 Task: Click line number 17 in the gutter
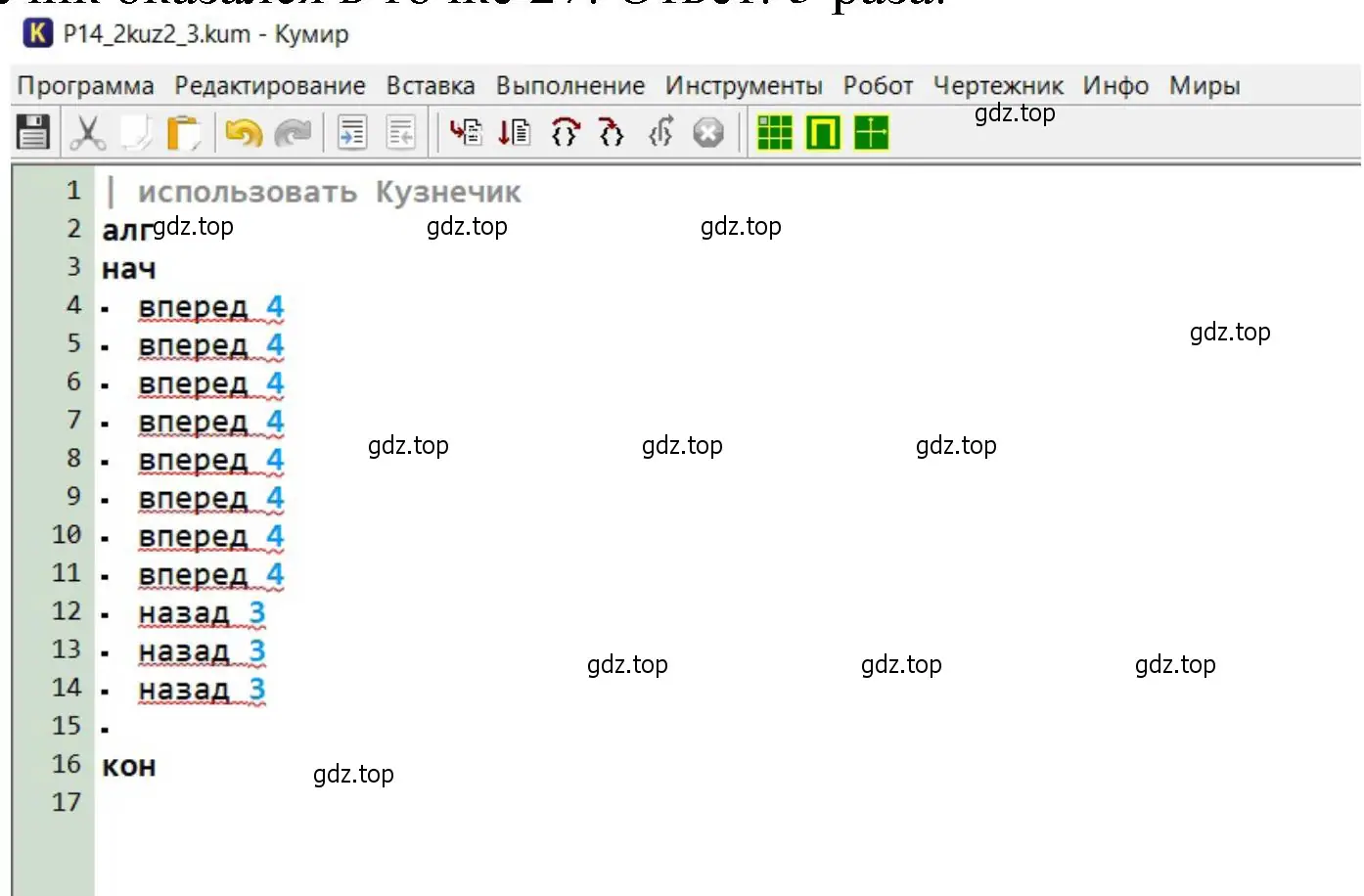tap(67, 802)
